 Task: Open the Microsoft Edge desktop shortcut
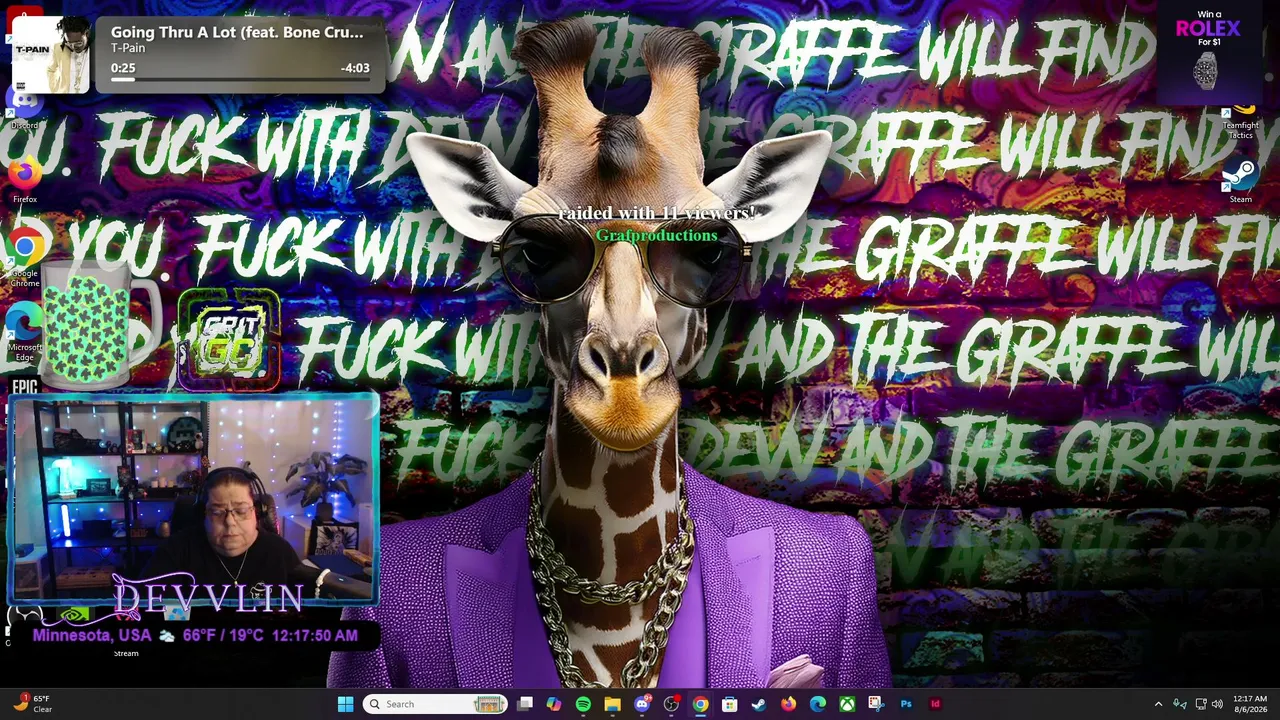point(25,333)
